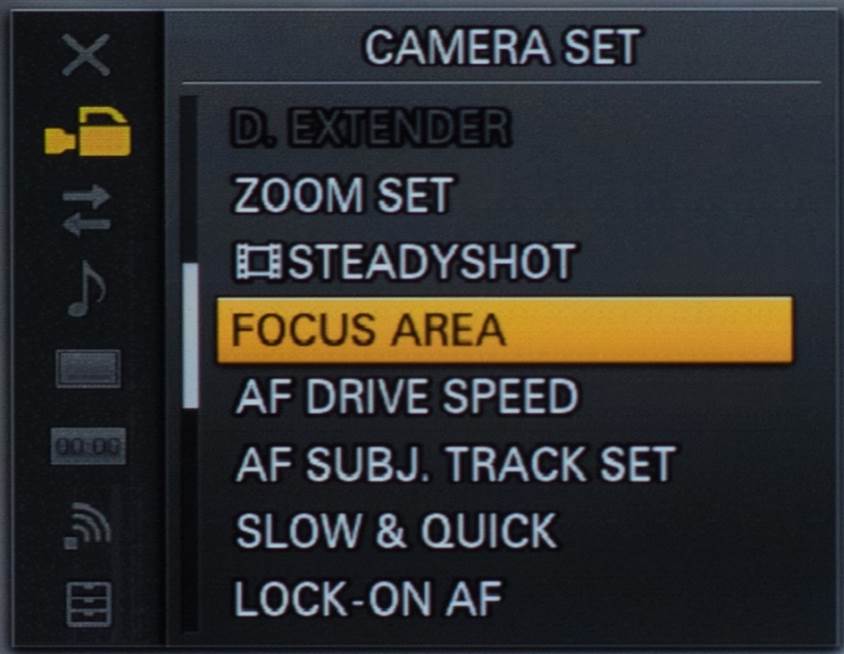
Task: Choose AF SUBJ. TRACK SET
Action: pyautogui.click(x=455, y=463)
